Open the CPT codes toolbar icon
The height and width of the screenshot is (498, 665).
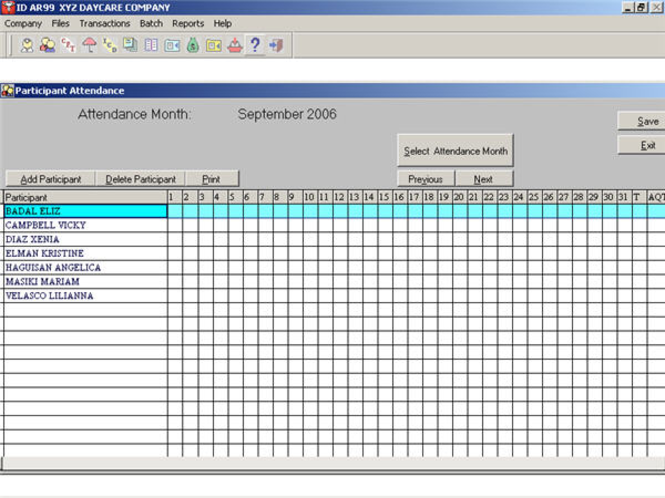click(68, 45)
